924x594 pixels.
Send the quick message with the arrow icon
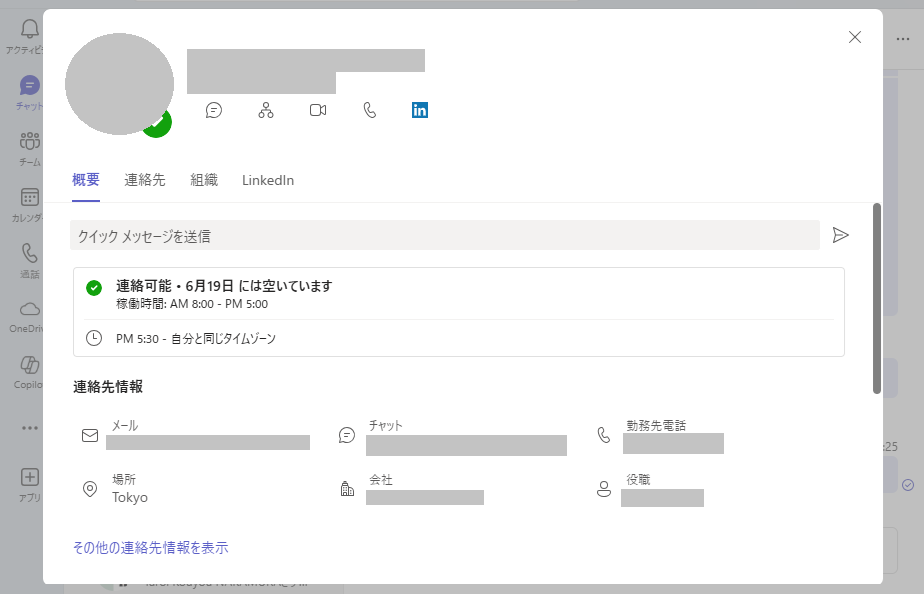click(840, 235)
